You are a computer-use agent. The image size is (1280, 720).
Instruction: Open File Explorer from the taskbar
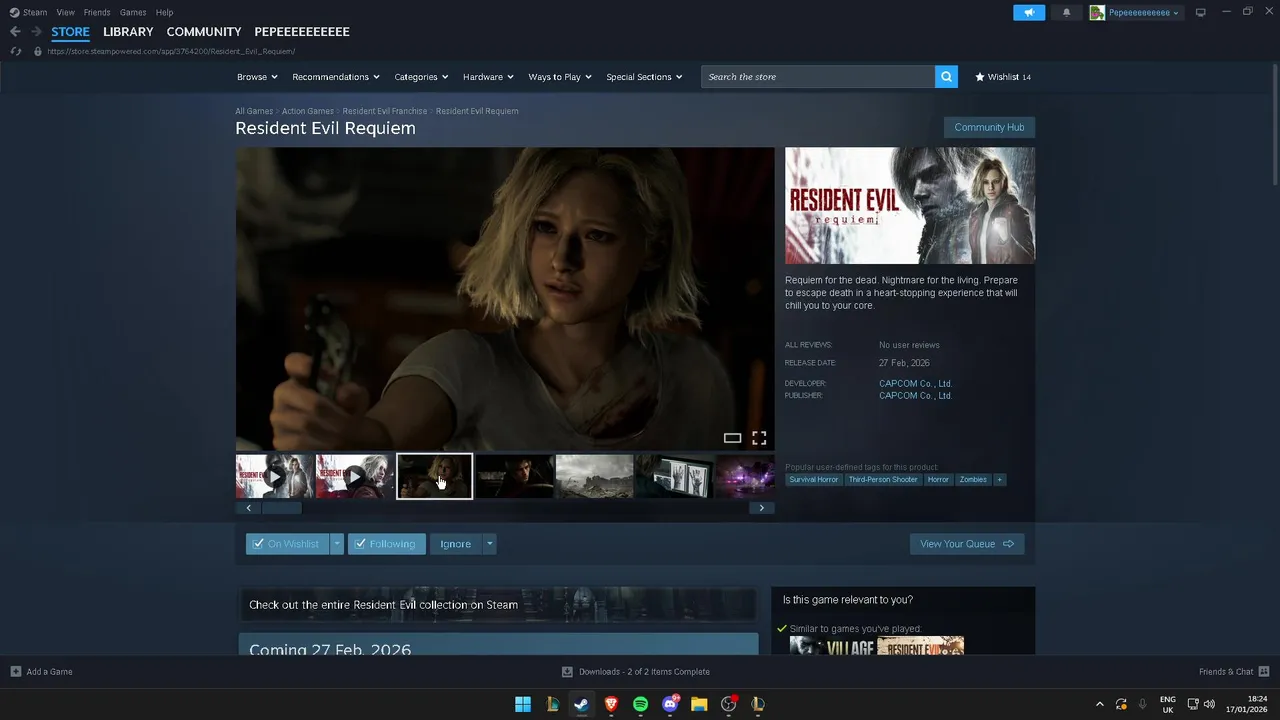[x=699, y=704]
